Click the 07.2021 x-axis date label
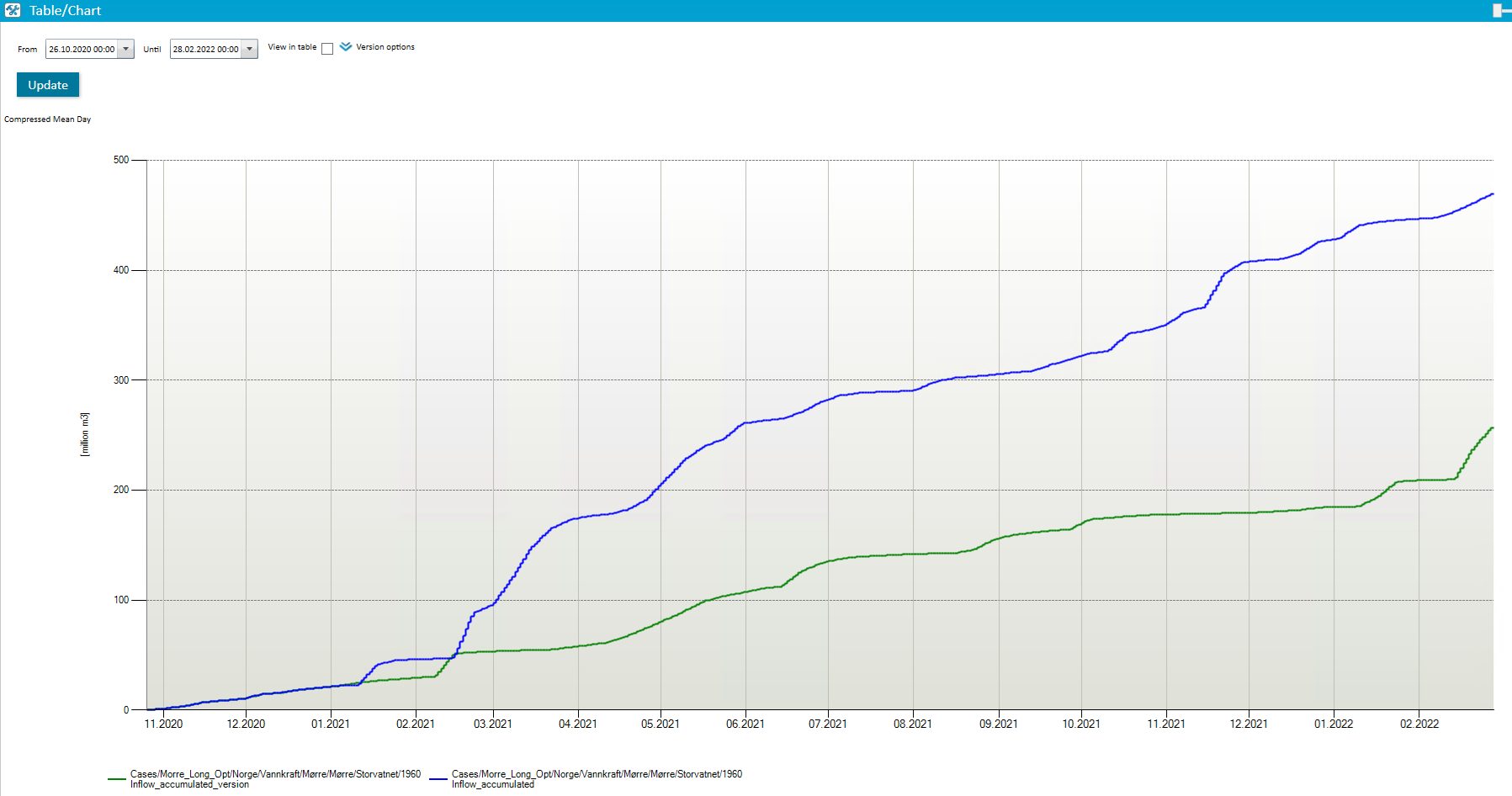The width and height of the screenshot is (1512, 796). pos(828,724)
